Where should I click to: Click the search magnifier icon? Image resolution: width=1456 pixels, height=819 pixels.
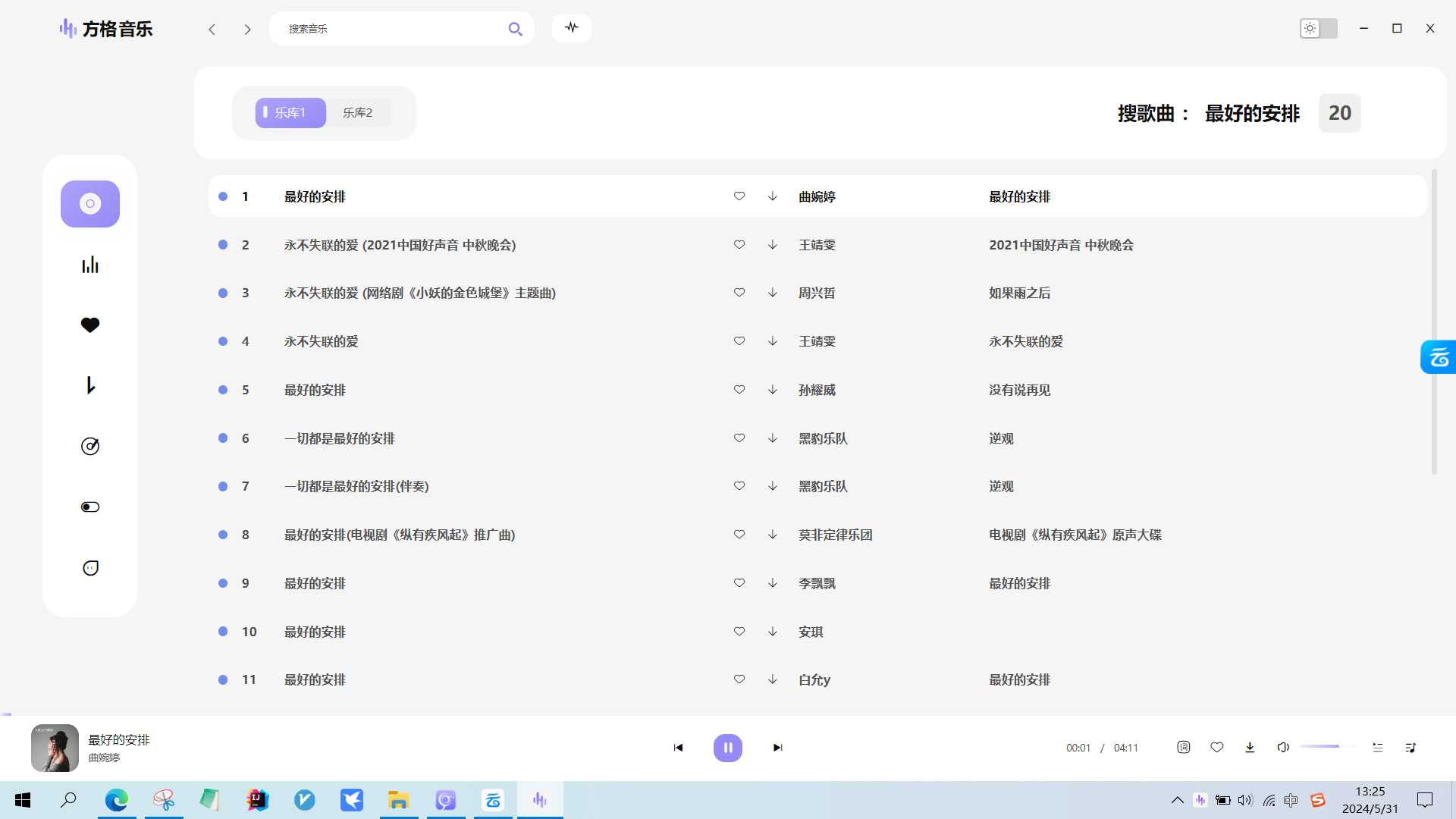[515, 29]
